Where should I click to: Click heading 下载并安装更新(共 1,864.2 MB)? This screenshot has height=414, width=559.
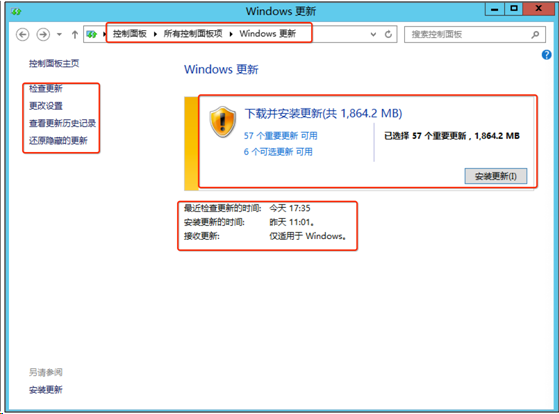323,113
